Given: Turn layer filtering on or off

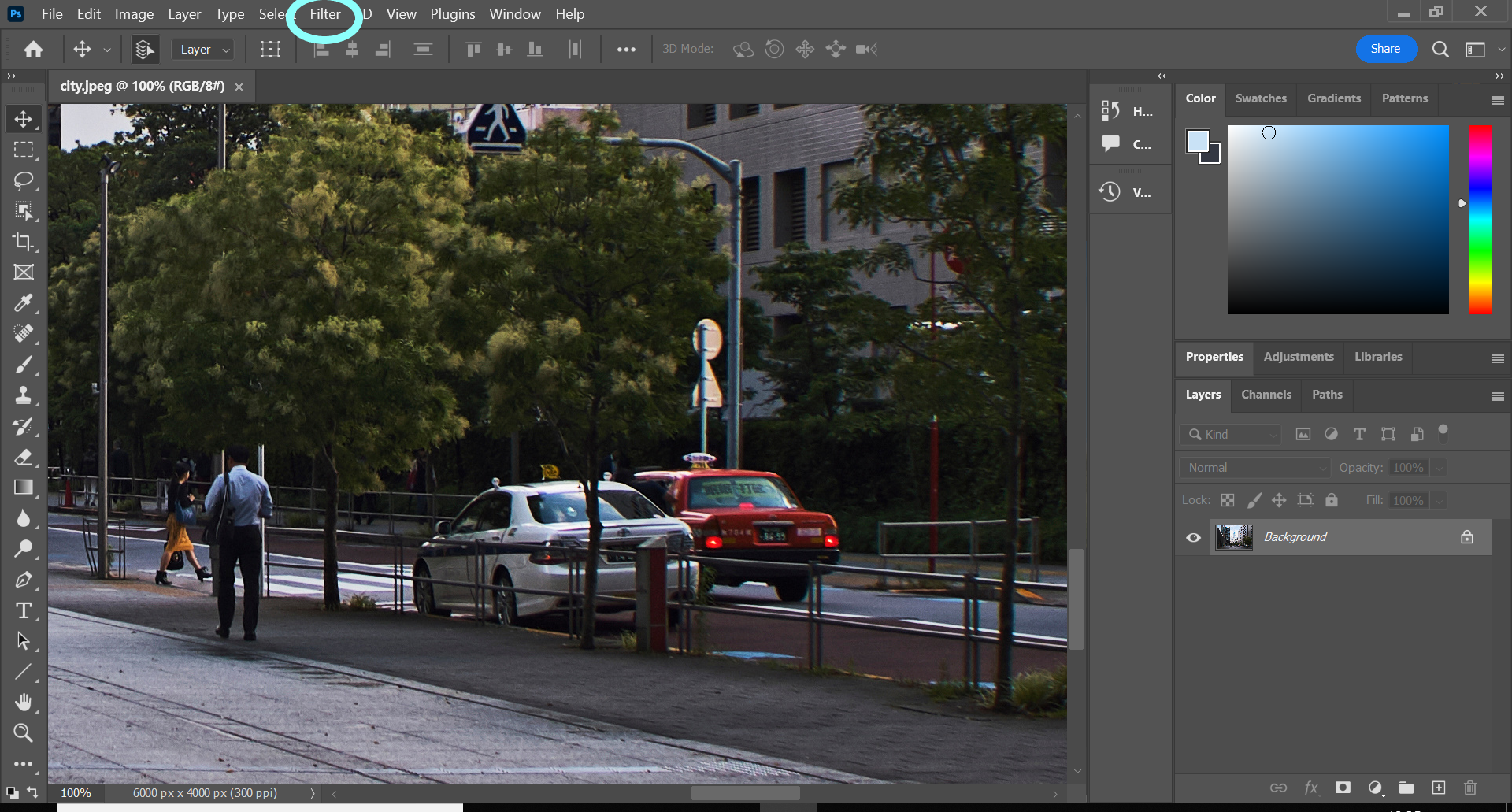Looking at the screenshot, I should click(x=1443, y=431).
